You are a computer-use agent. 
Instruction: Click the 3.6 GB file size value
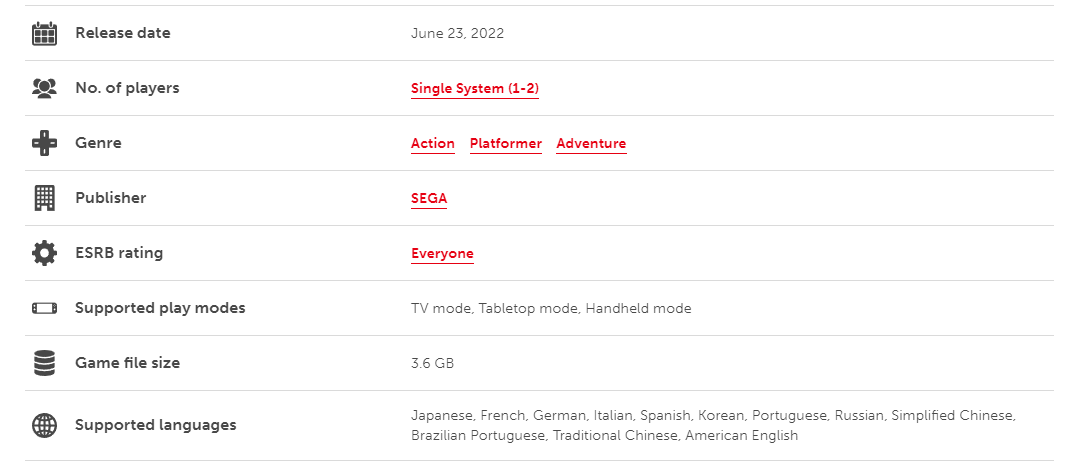432,363
